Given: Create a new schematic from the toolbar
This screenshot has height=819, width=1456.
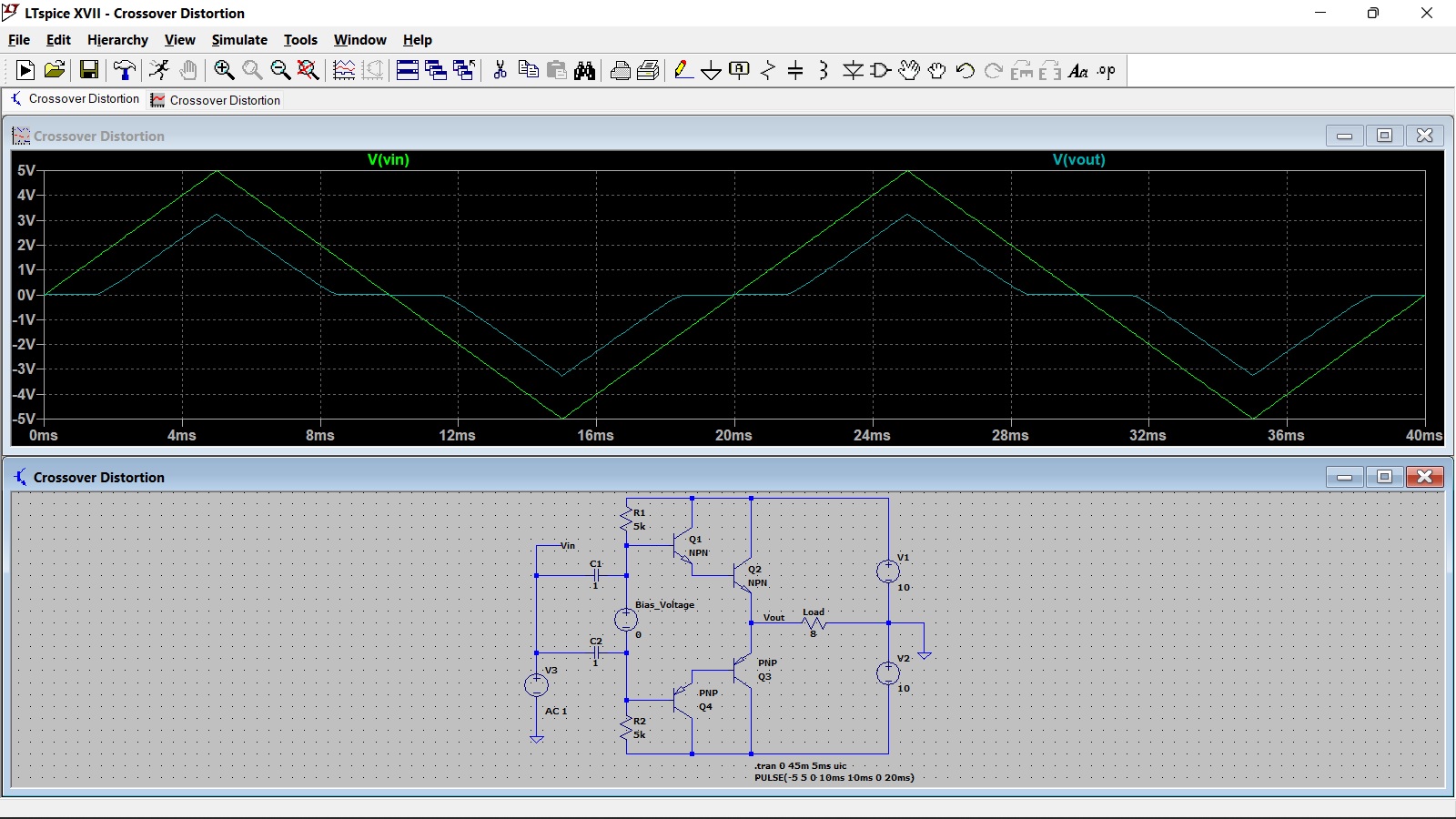Looking at the screenshot, I should pyautogui.click(x=25, y=70).
